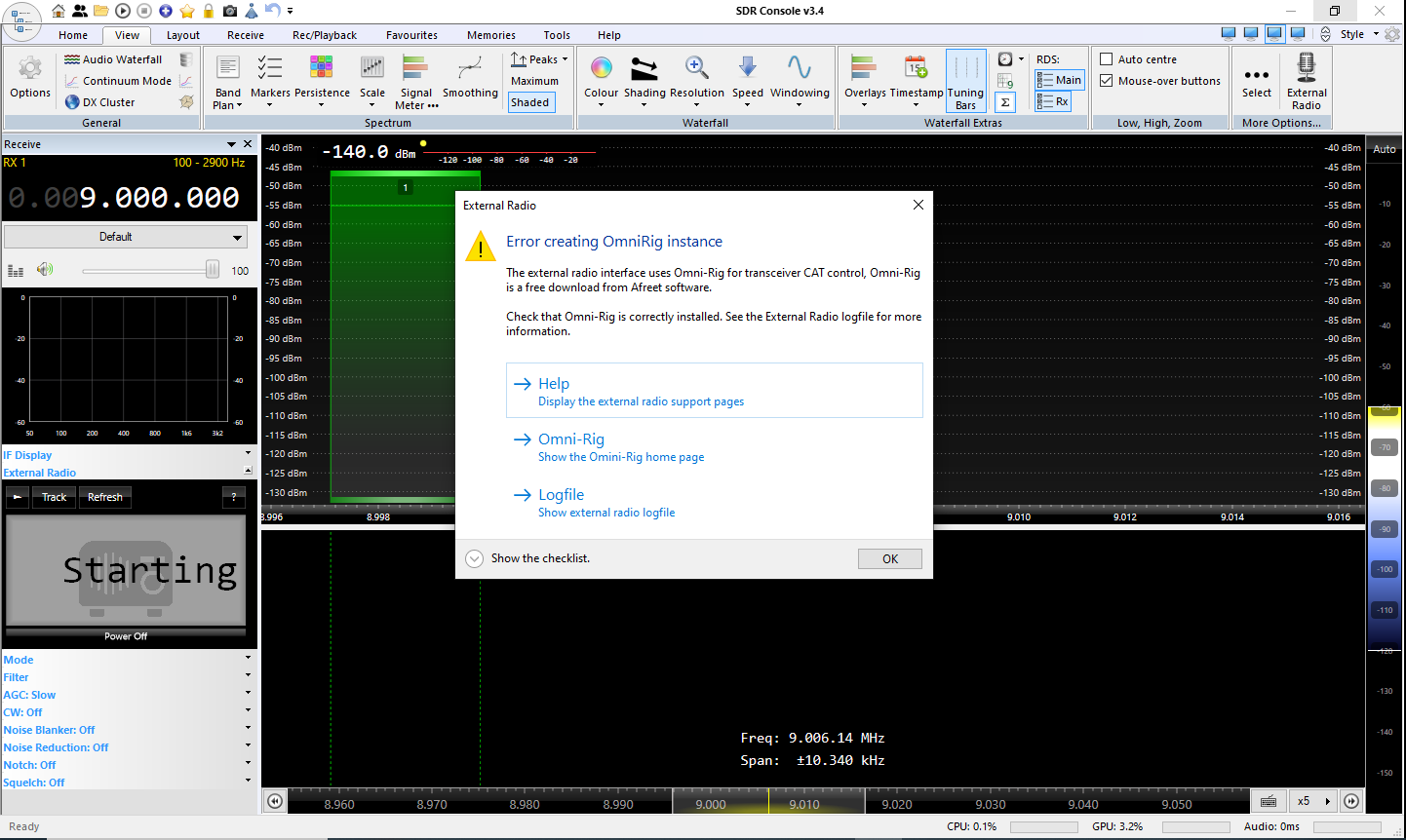Open the Logfile link in the dialog
Image resolution: width=1406 pixels, height=840 pixels.
(561, 495)
